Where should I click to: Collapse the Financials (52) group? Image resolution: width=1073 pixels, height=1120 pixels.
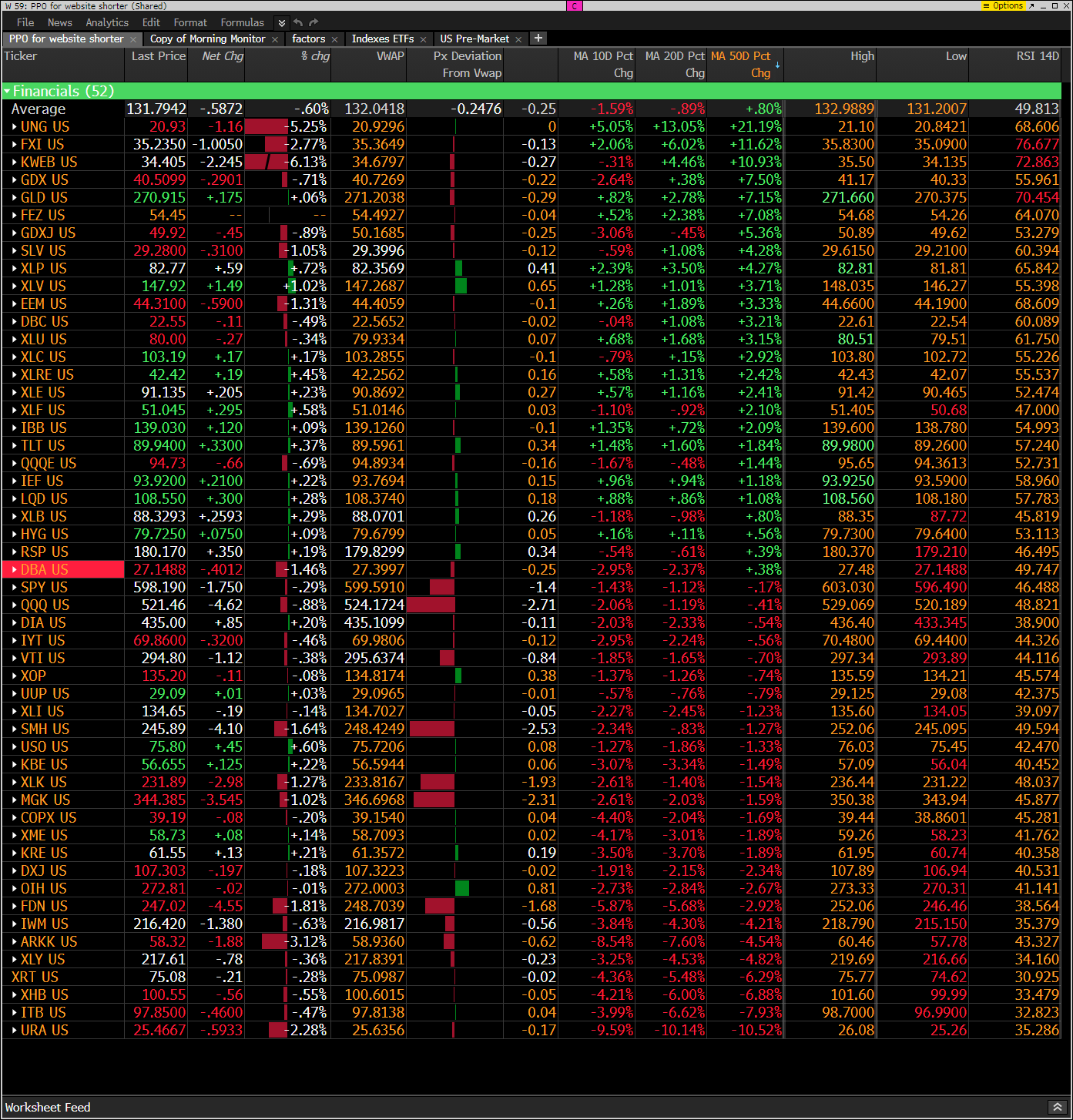click(8, 91)
